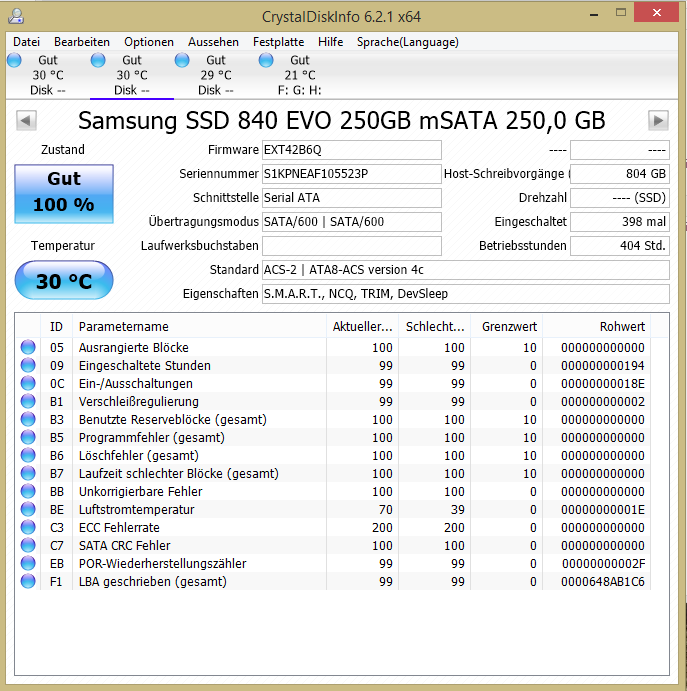Click the ECC Fehlerrate parameter name
The image size is (687, 691).
(119, 528)
